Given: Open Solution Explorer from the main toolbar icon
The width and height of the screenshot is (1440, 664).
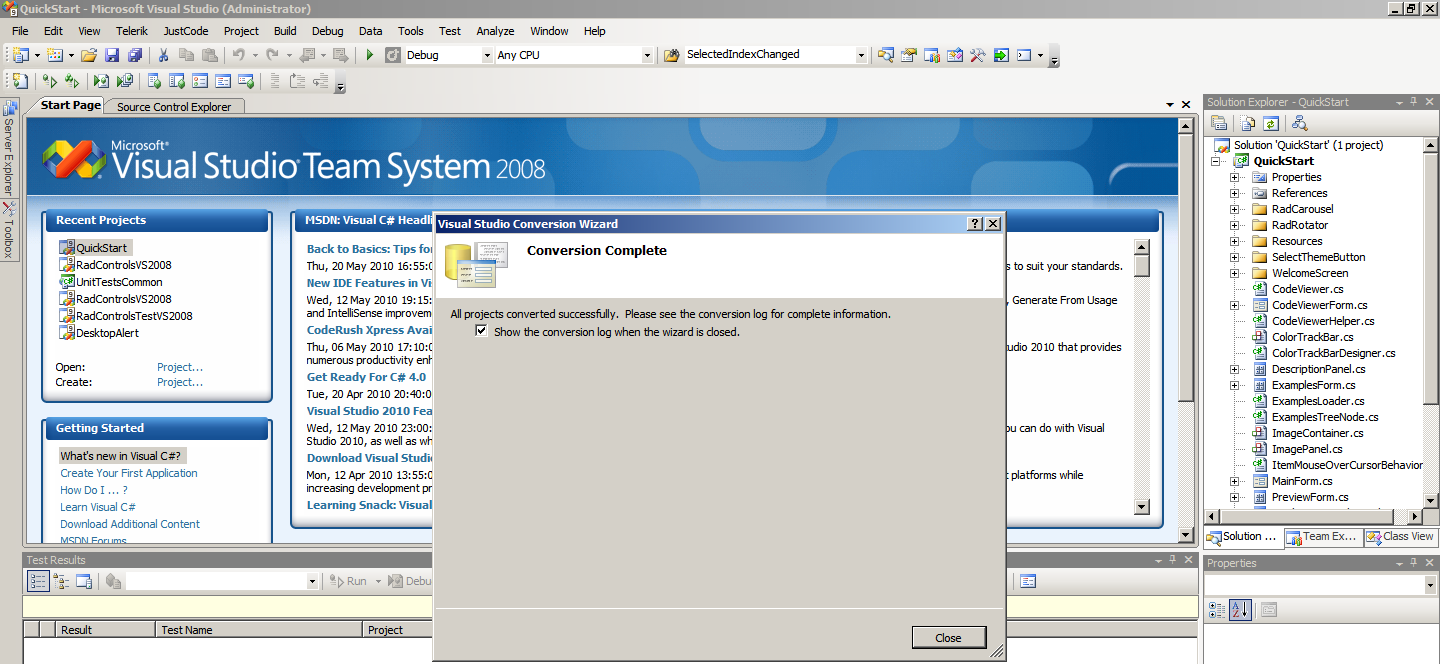Looking at the screenshot, I should [886, 55].
